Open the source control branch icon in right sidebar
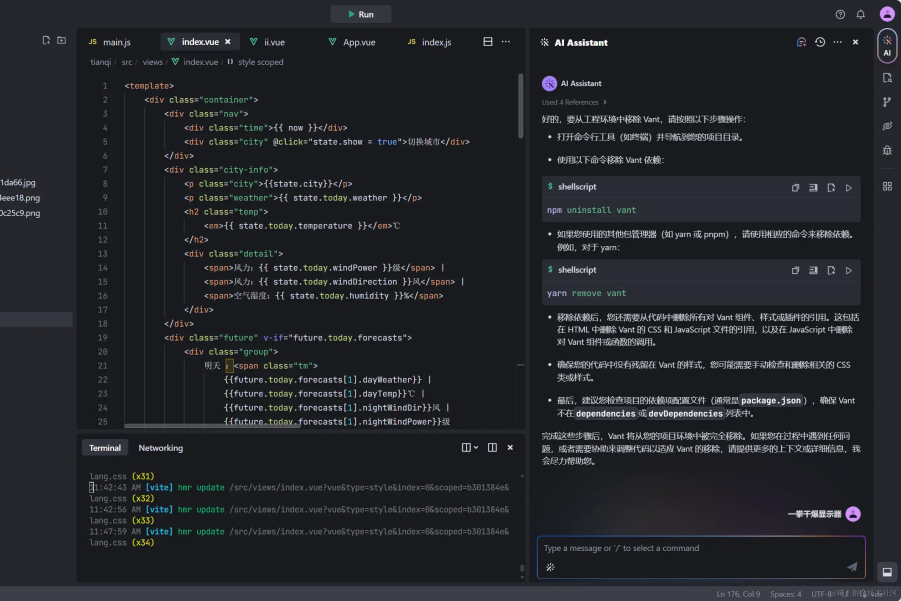Image resolution: width=901 pixels, height=601 pixels. (x=887, y=102)
